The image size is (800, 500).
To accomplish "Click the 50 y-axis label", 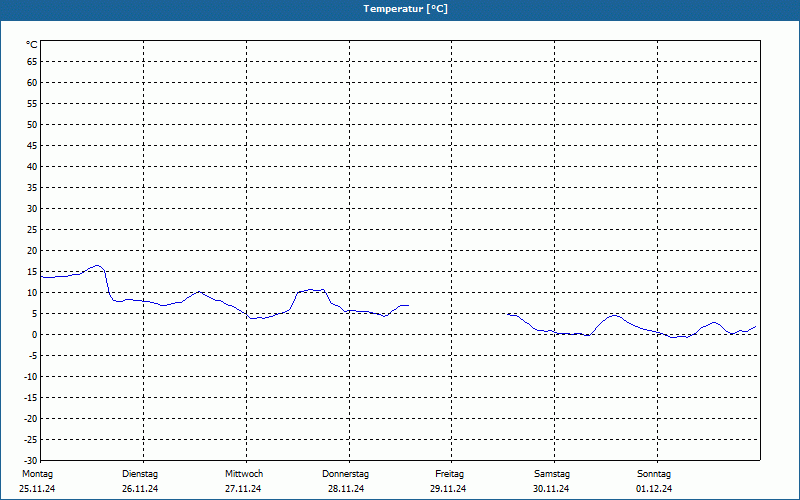I will pos(32,124).
